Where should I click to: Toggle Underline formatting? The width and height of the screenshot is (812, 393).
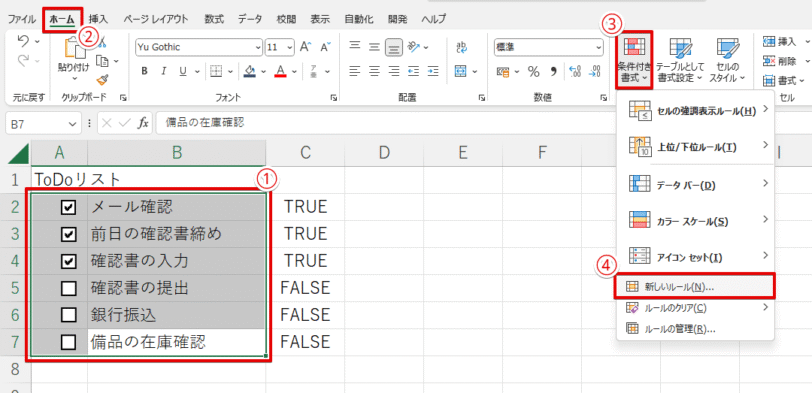pyautogui.click(x=182, y=71)
